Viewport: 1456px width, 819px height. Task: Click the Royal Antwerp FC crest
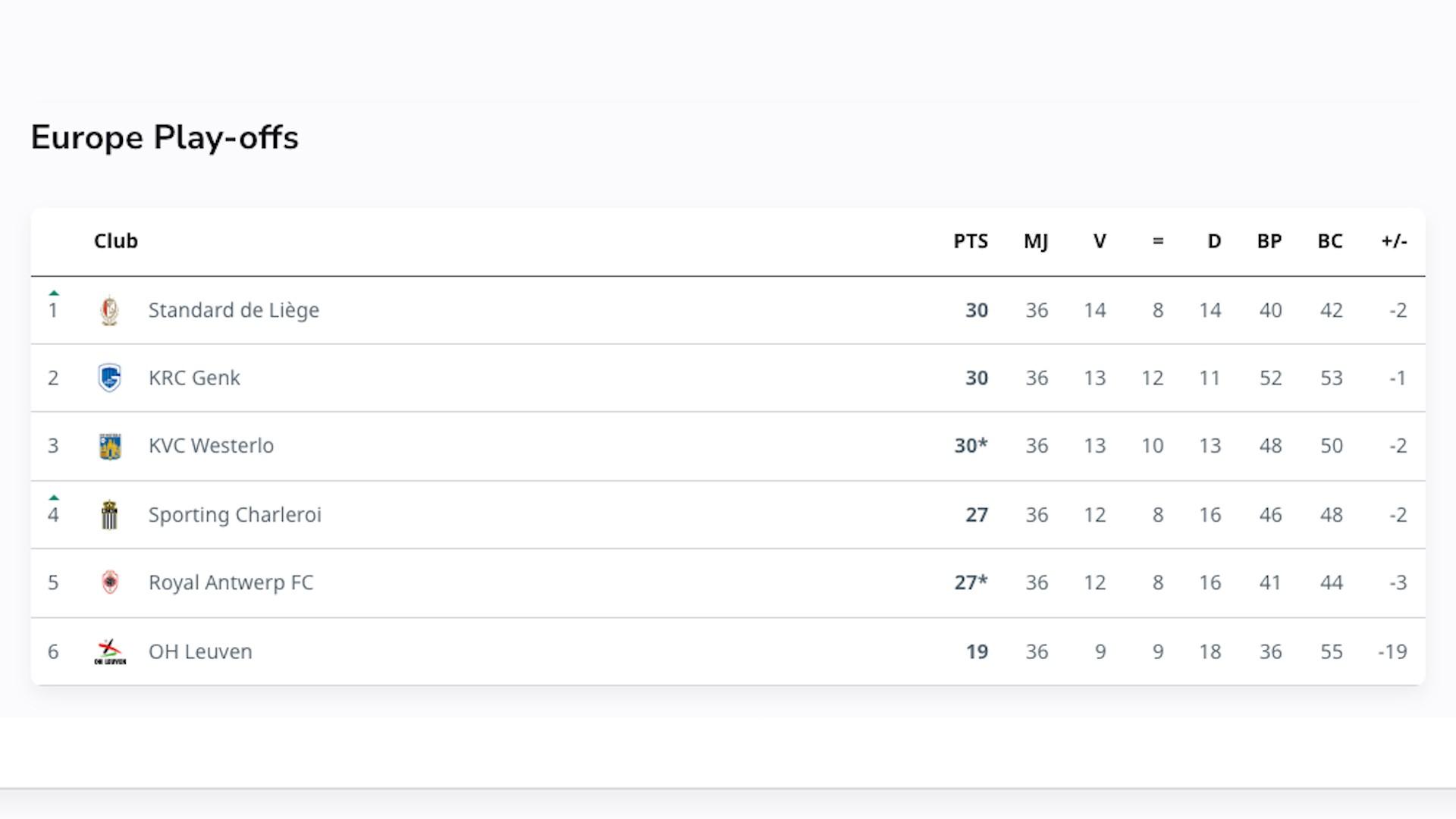click(x=110, y=582)
